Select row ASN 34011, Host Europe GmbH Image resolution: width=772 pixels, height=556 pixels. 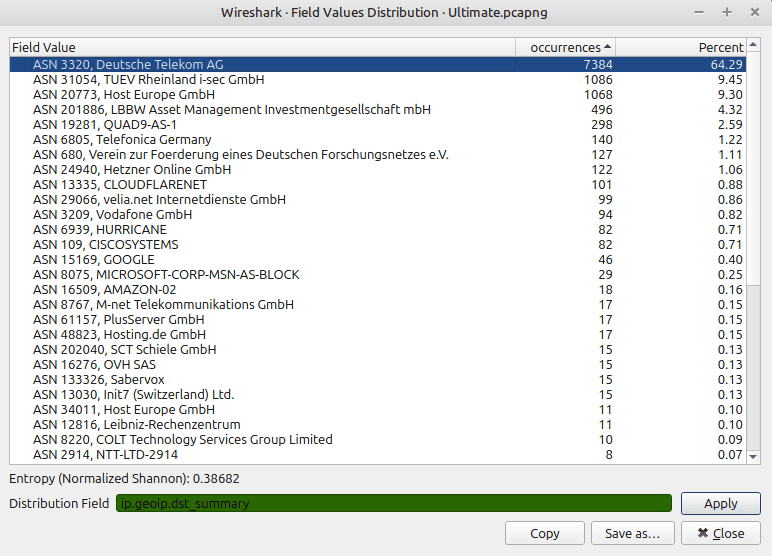point(378,410)
